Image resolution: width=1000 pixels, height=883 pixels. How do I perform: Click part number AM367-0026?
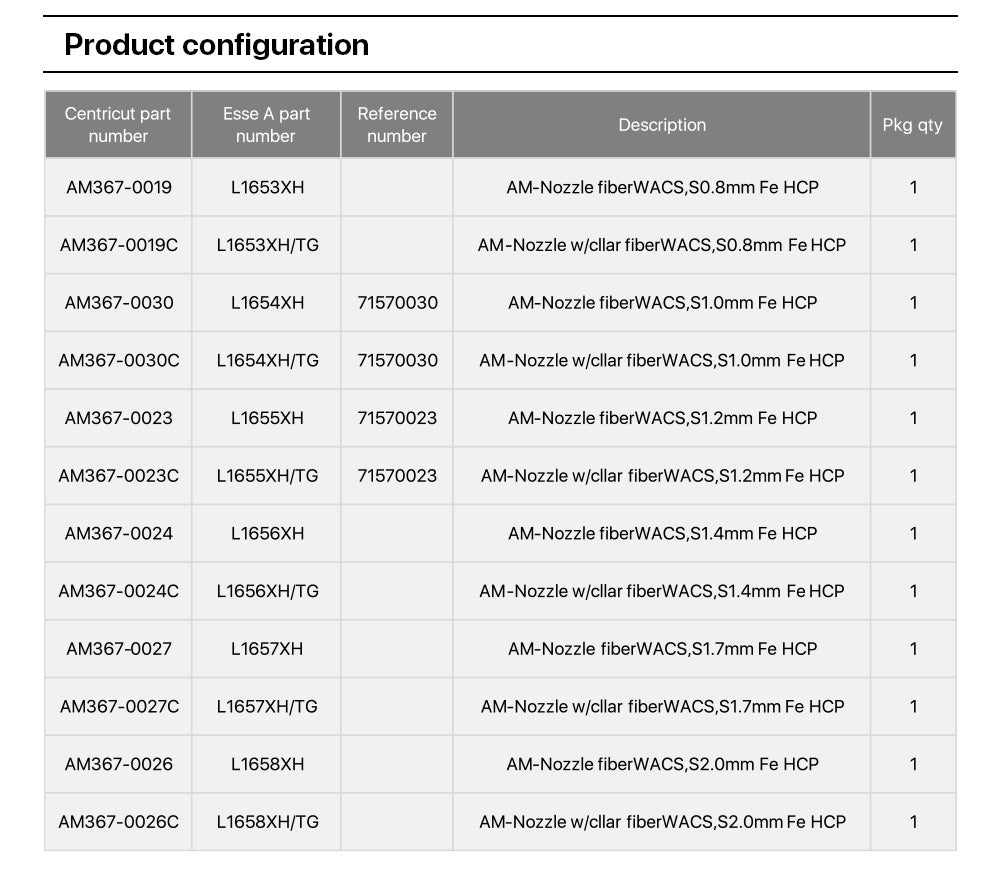coord(118,764)
